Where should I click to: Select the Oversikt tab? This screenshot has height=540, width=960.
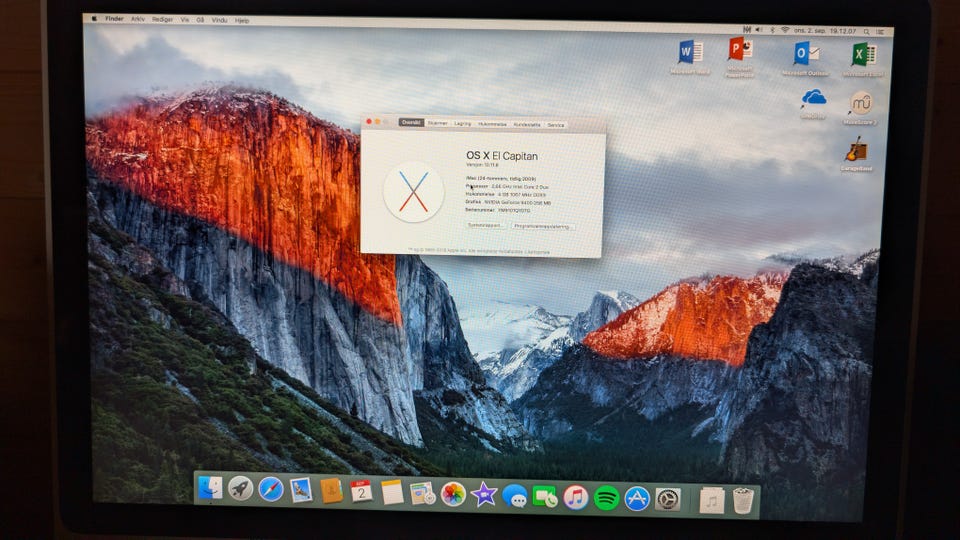pos(411,122)
